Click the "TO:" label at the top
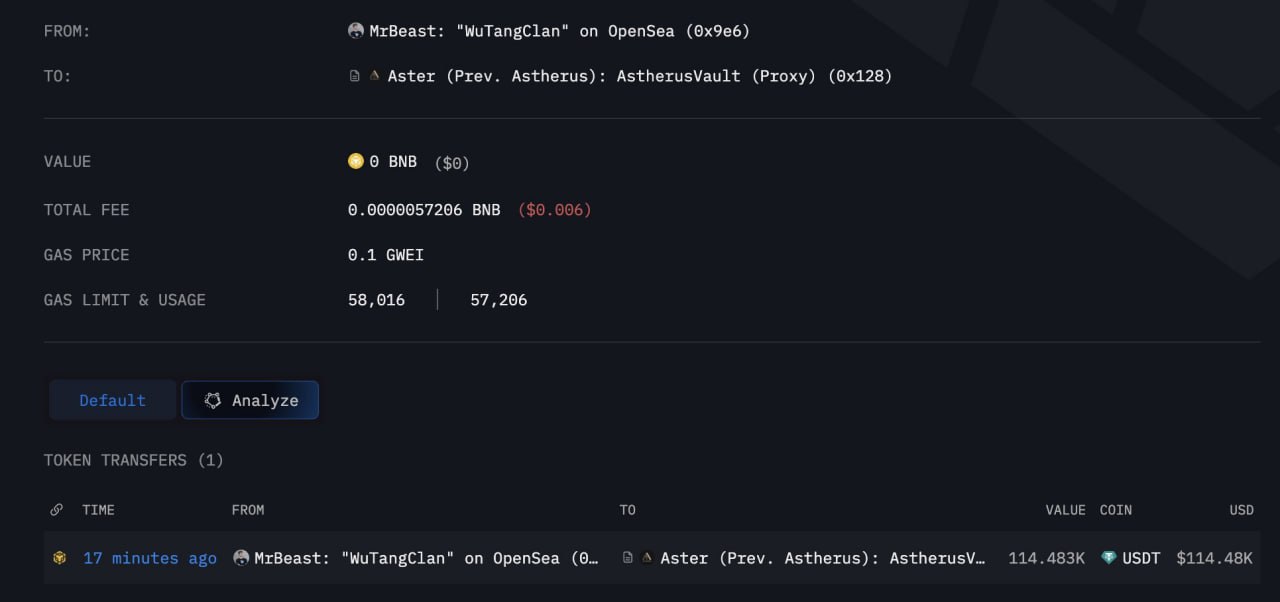This screenshot has width=1280, height=602. coord(58,76)
